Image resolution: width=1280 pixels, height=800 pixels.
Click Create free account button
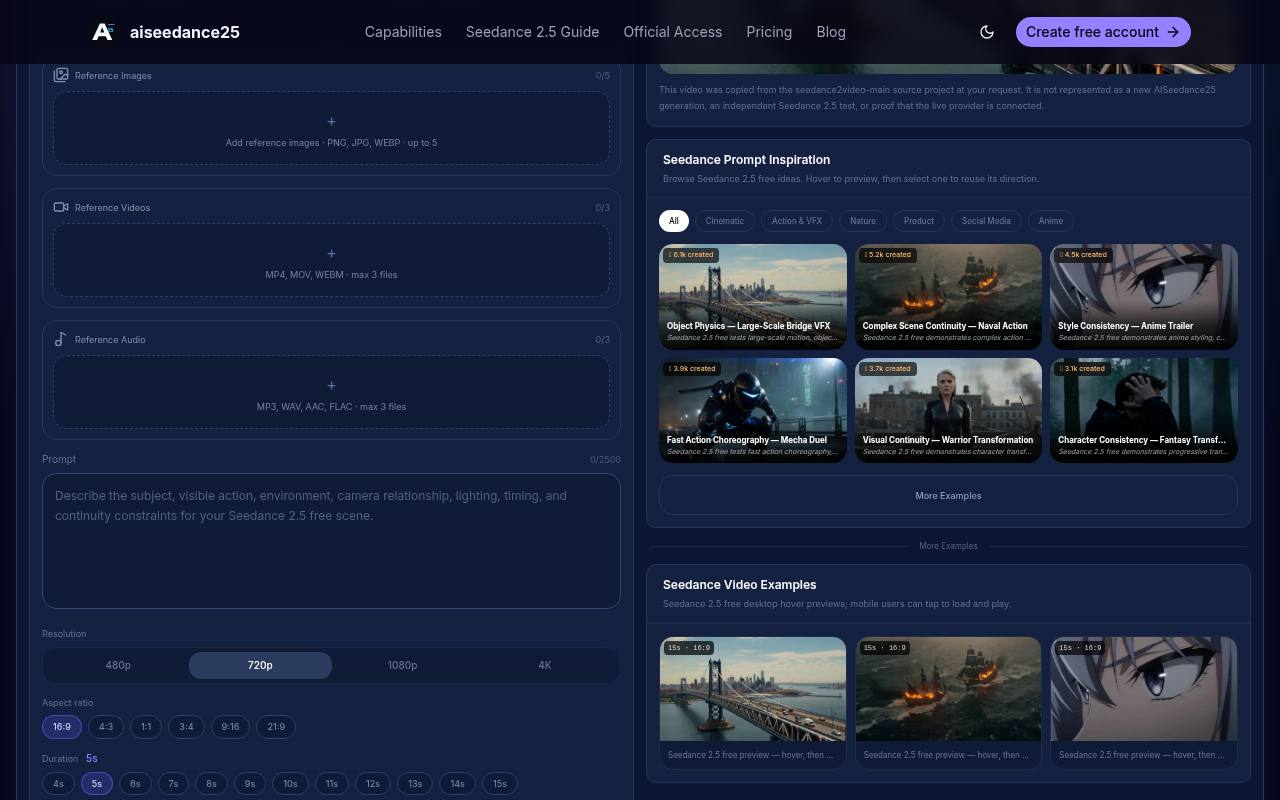1103,32
